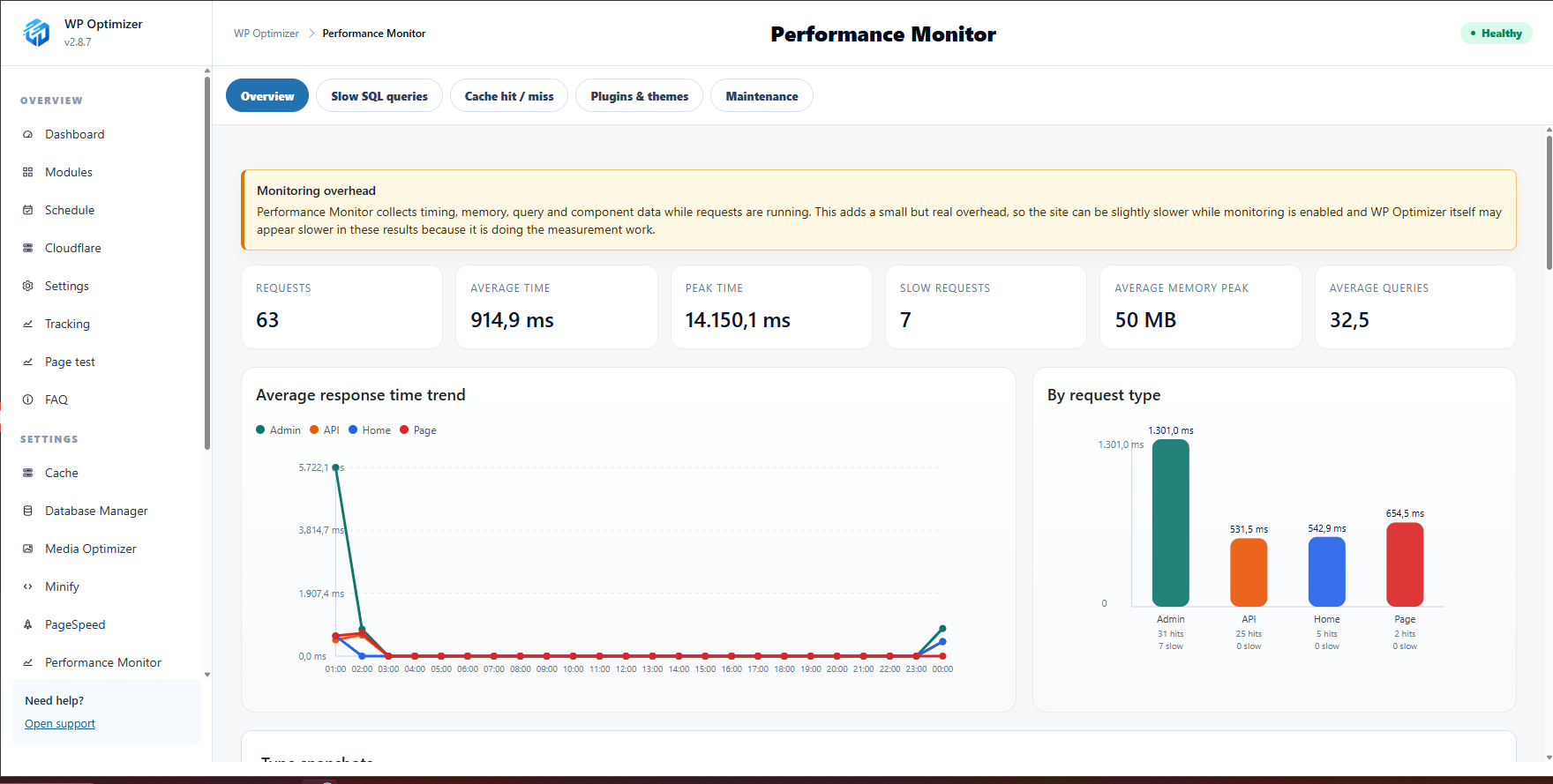
Task: Toggle the Home series in chart legend
Action: pyautogui.click(x=370, y=430)
